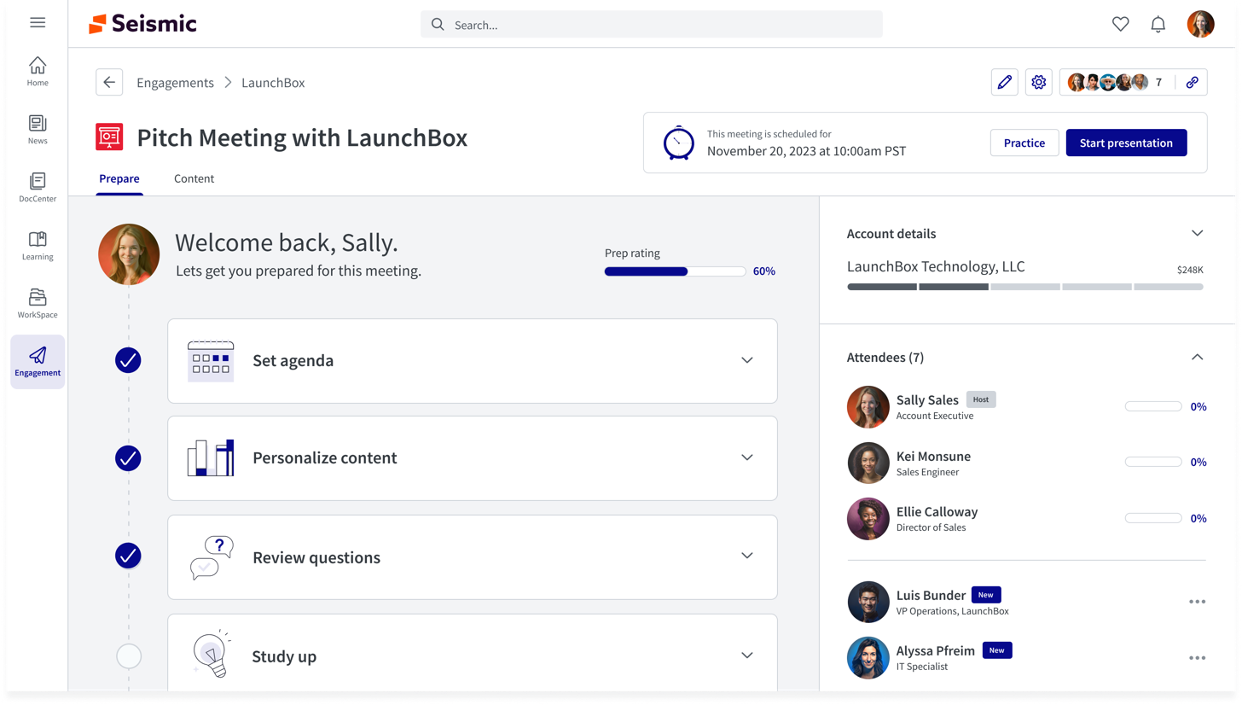The height and width of the screenshot is (706, 1242).
Task: Open options menu for Luis Bunder
Action: tap(1197, 602)
